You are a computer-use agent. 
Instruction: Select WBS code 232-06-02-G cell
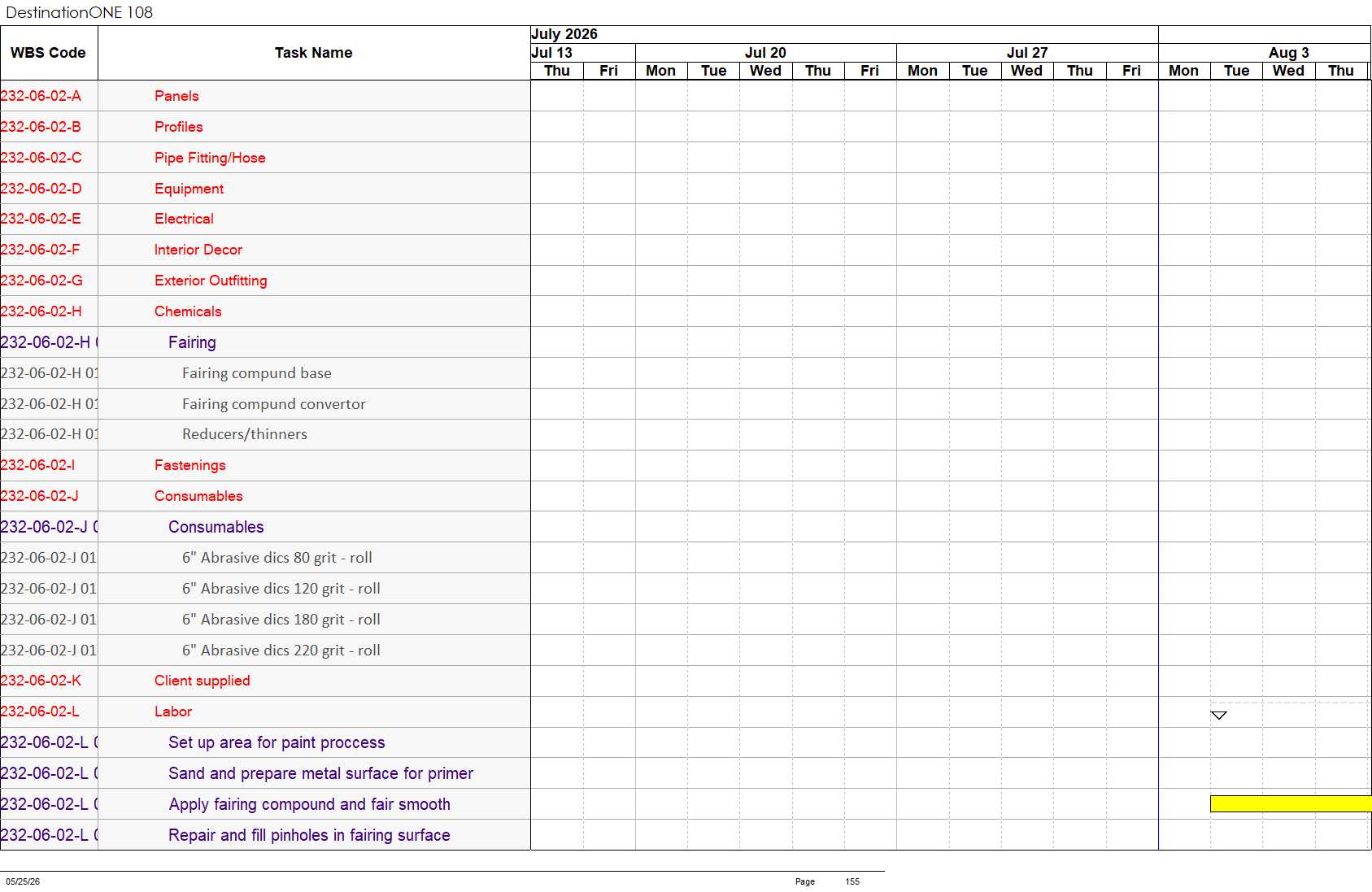(41, 281)
